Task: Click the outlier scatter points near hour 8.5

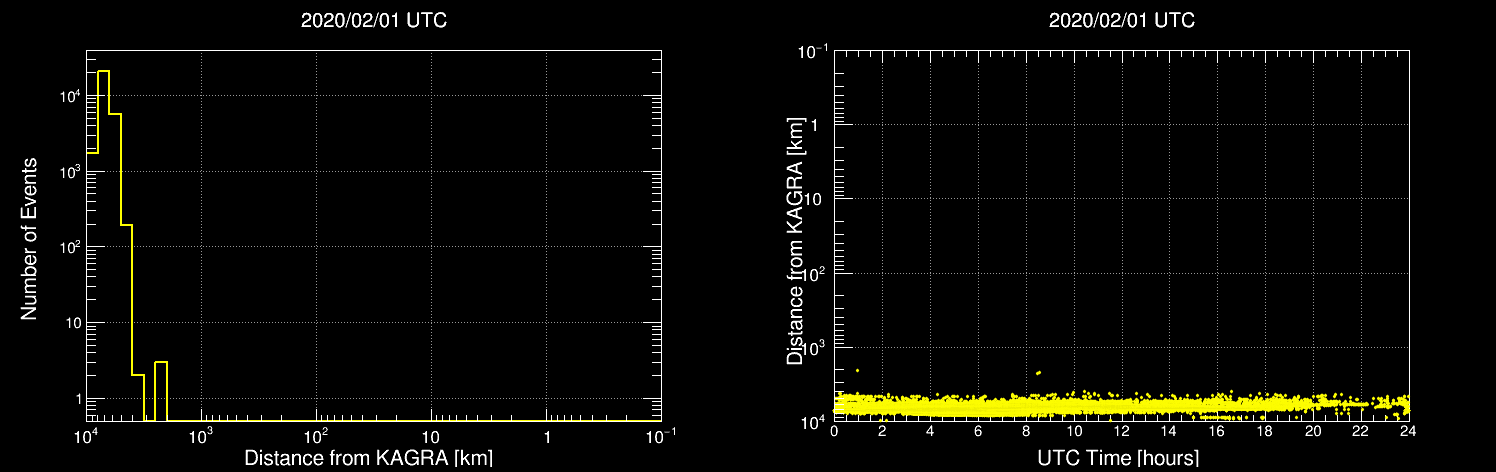Action: click(x=1039, y=373)
